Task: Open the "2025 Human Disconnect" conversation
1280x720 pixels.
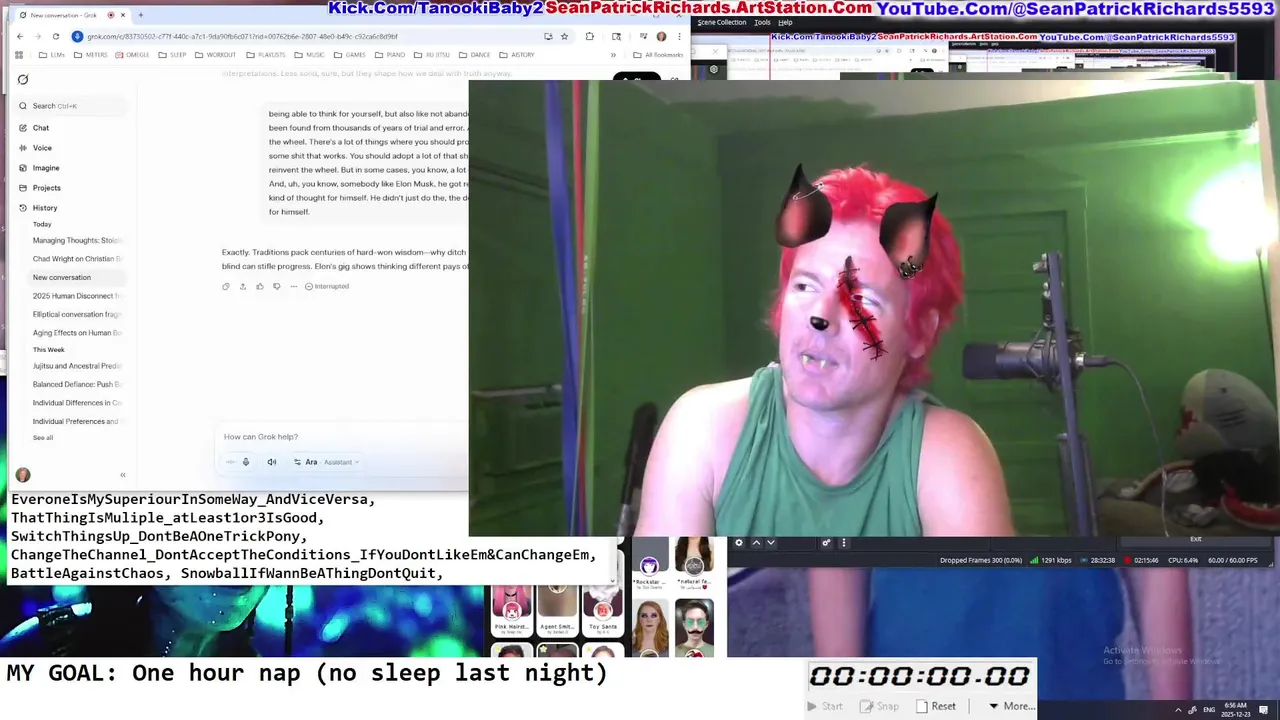Action: (x=77, y=296)
